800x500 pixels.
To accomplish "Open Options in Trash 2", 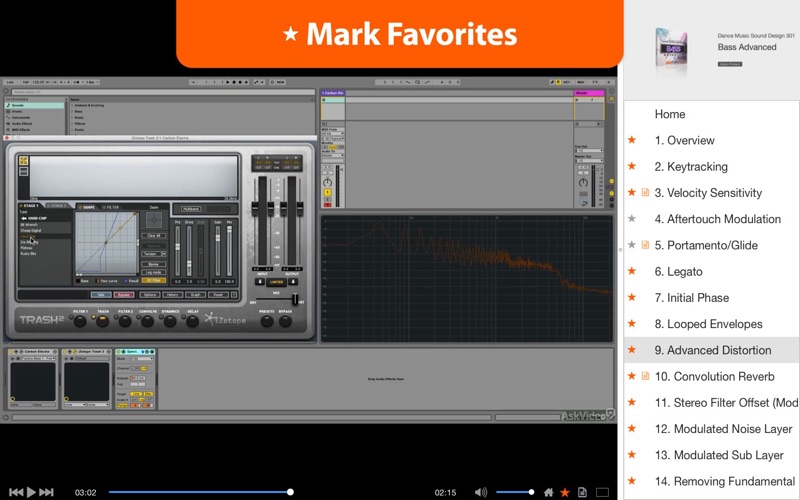I will (x=149, y=295).
